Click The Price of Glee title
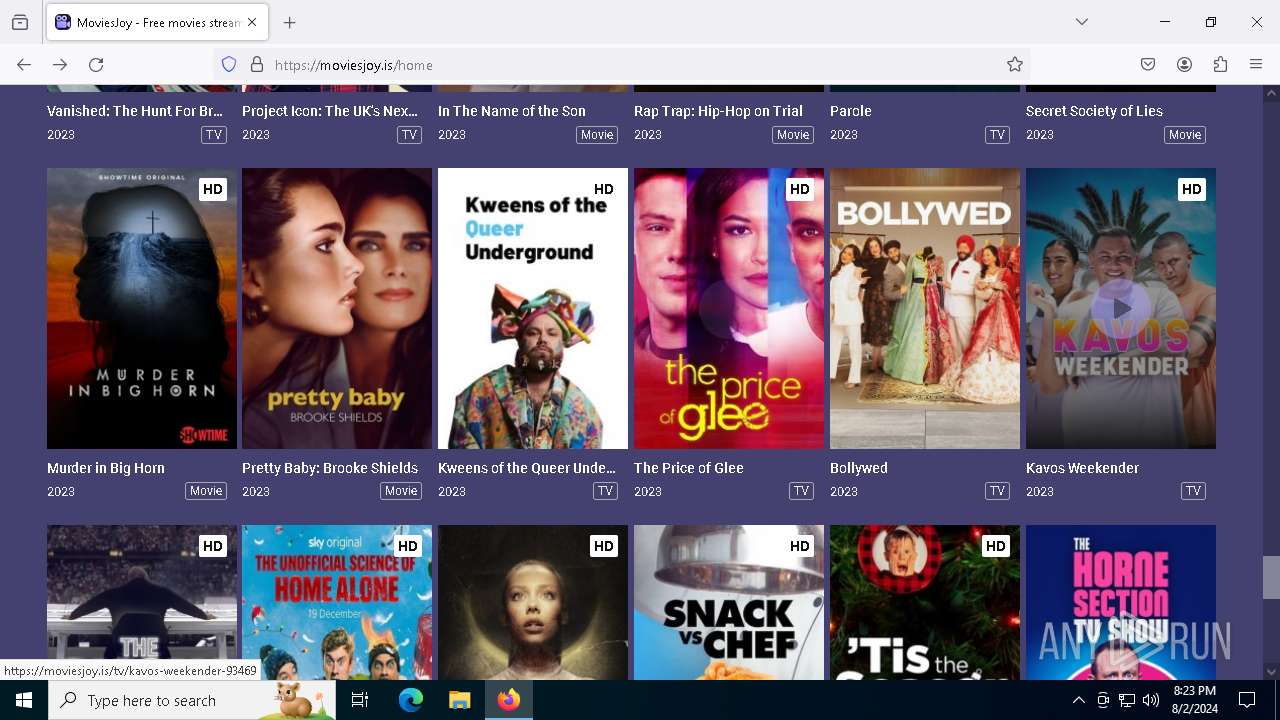 (689, 468)
